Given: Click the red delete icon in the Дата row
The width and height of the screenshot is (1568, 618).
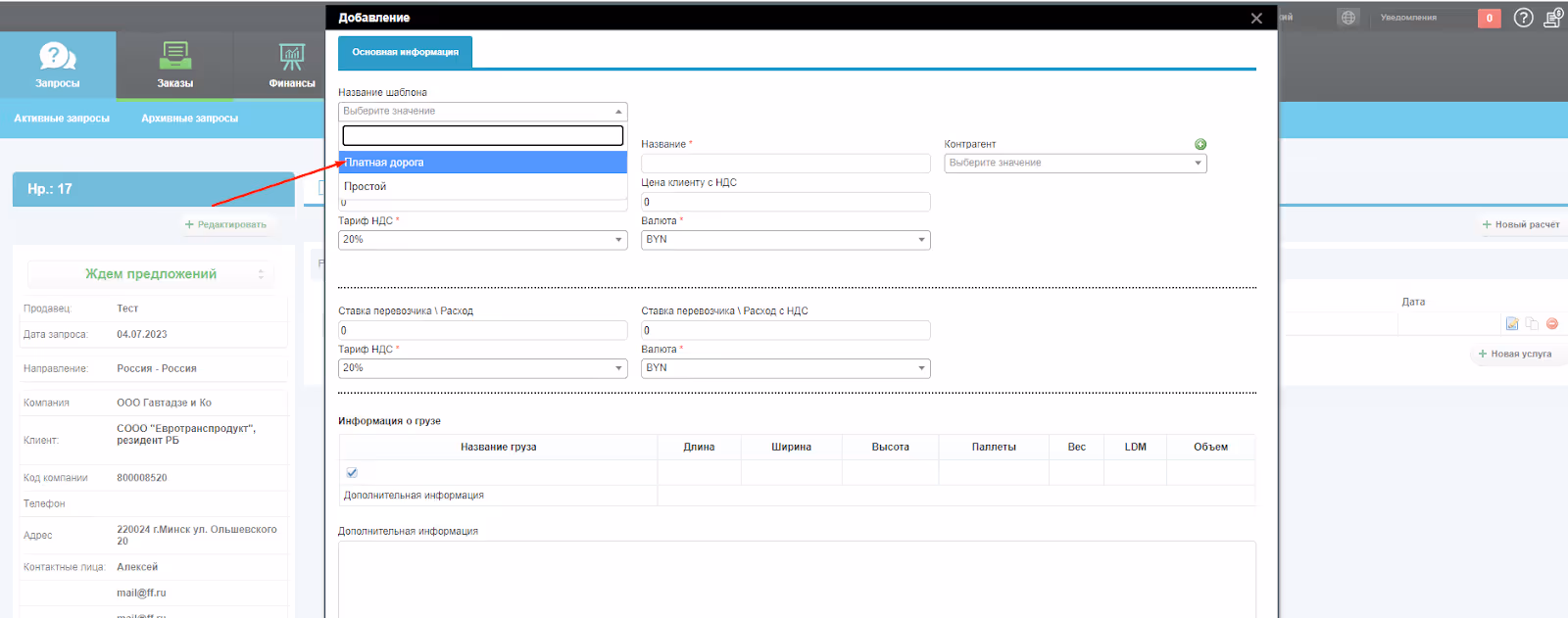Looking at the screenshot, I should pyautogui.click(x=1552, y=323).
